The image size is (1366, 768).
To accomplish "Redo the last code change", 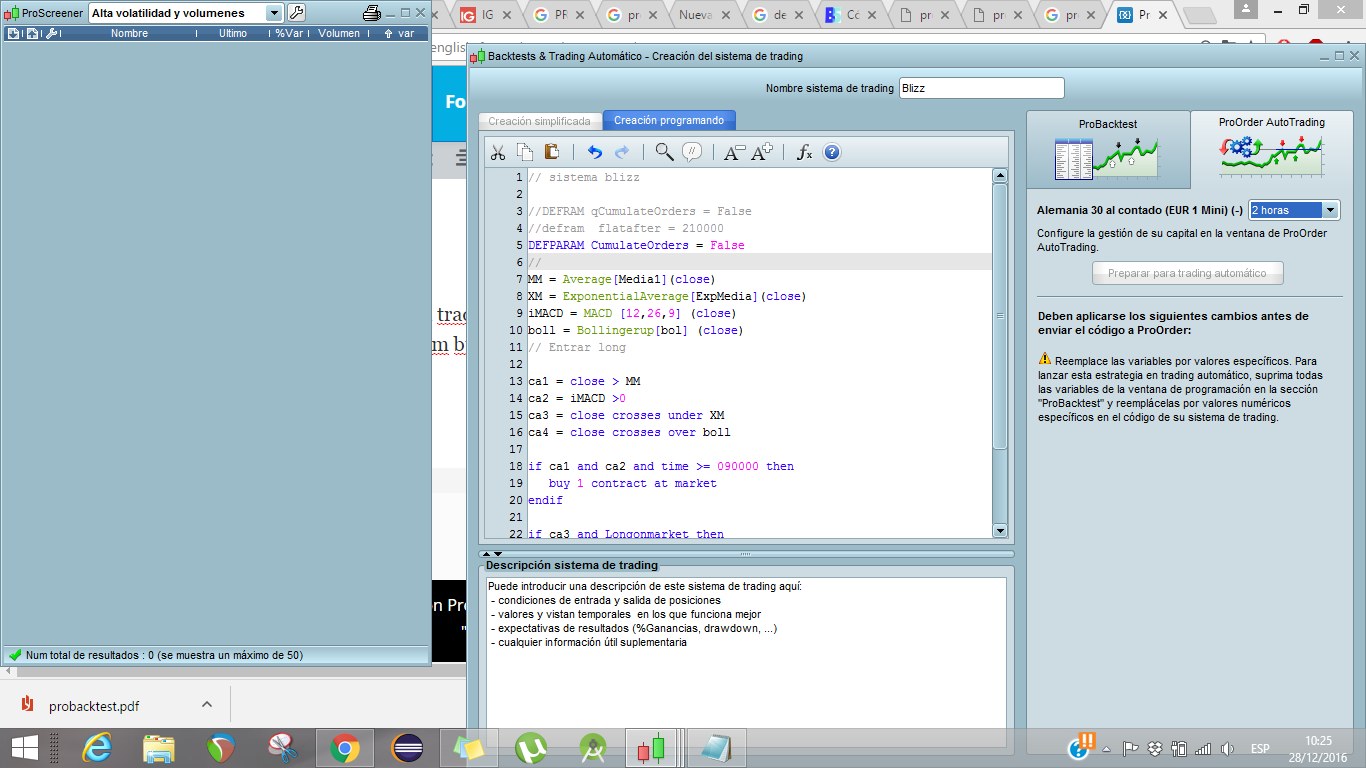I will point(621,152).
